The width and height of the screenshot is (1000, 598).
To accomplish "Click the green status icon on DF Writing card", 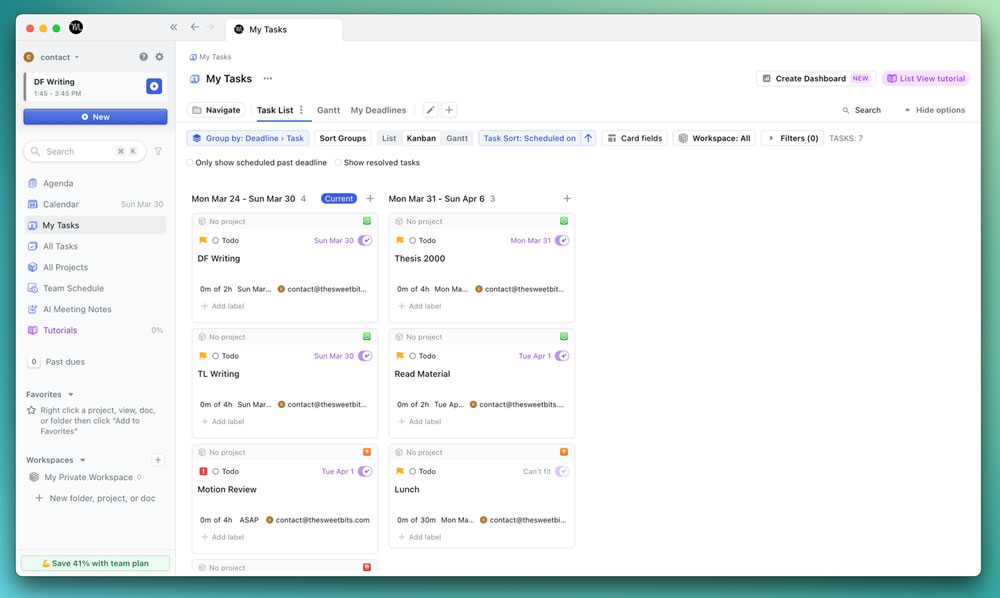I will 367,221.
